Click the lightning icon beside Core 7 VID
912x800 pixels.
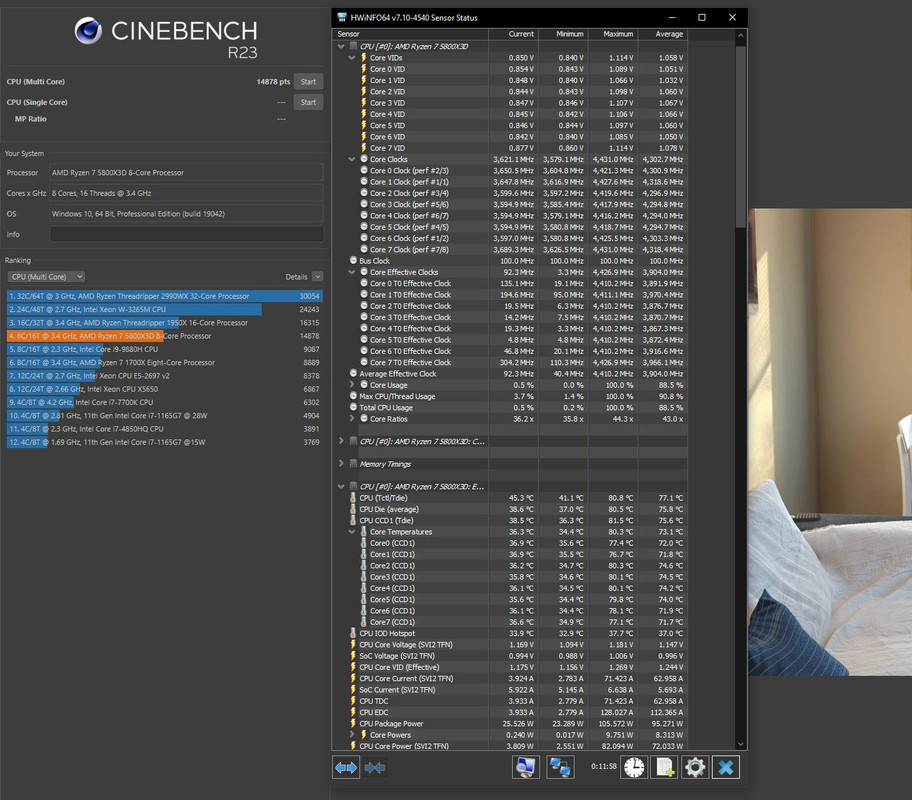coord(364,148)
